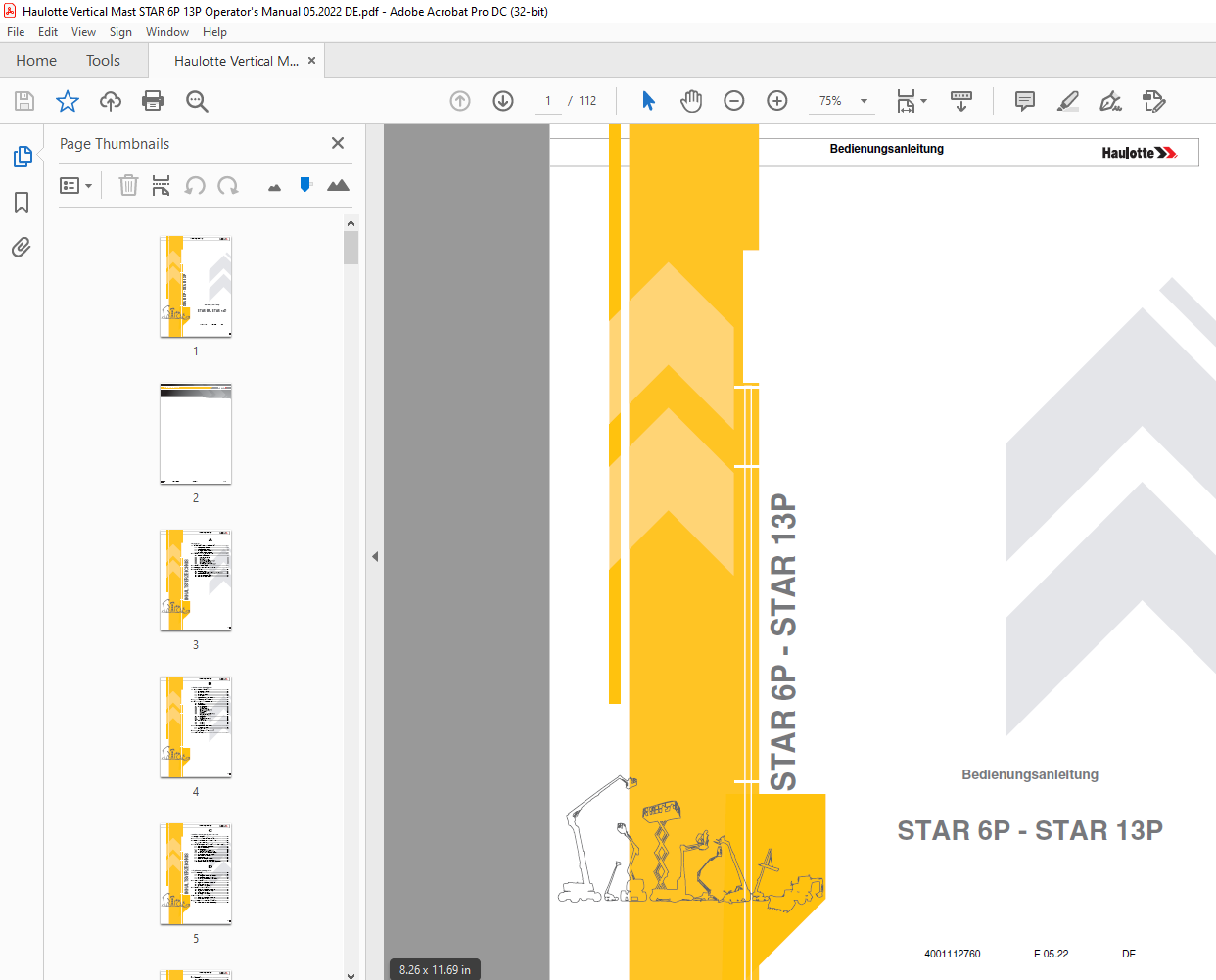Click the page size 8.26 x 11.69 in label
The image size is (1216, 980).
(x=435, y=970)
